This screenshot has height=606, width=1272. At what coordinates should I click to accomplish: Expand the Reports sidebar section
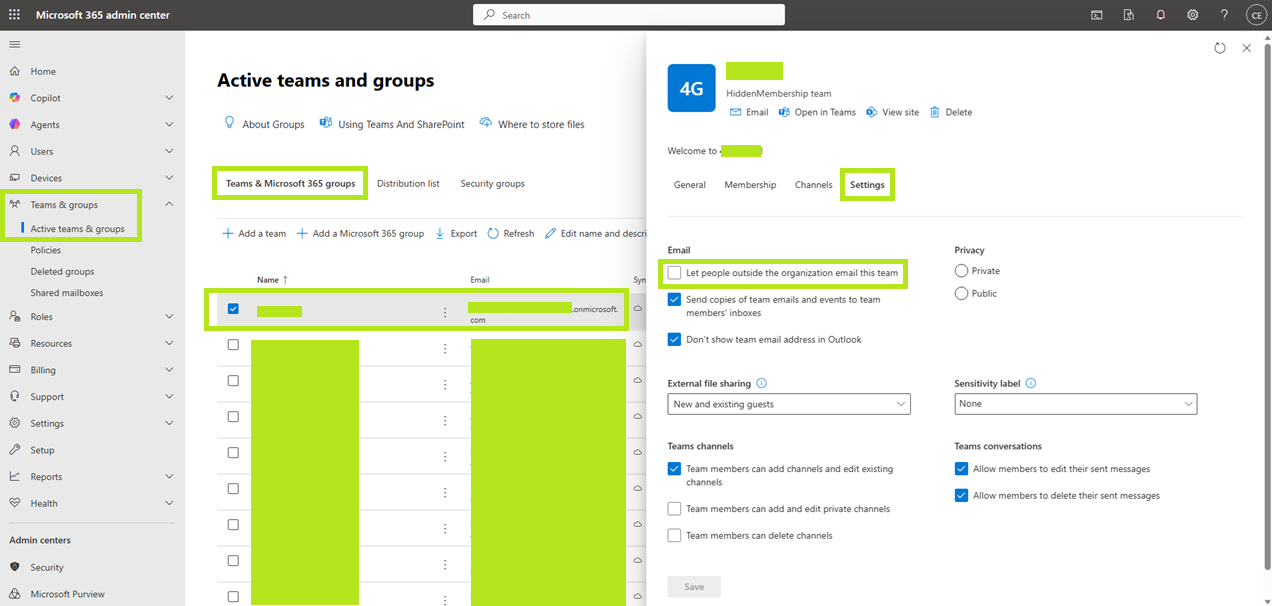coord(169,476)
